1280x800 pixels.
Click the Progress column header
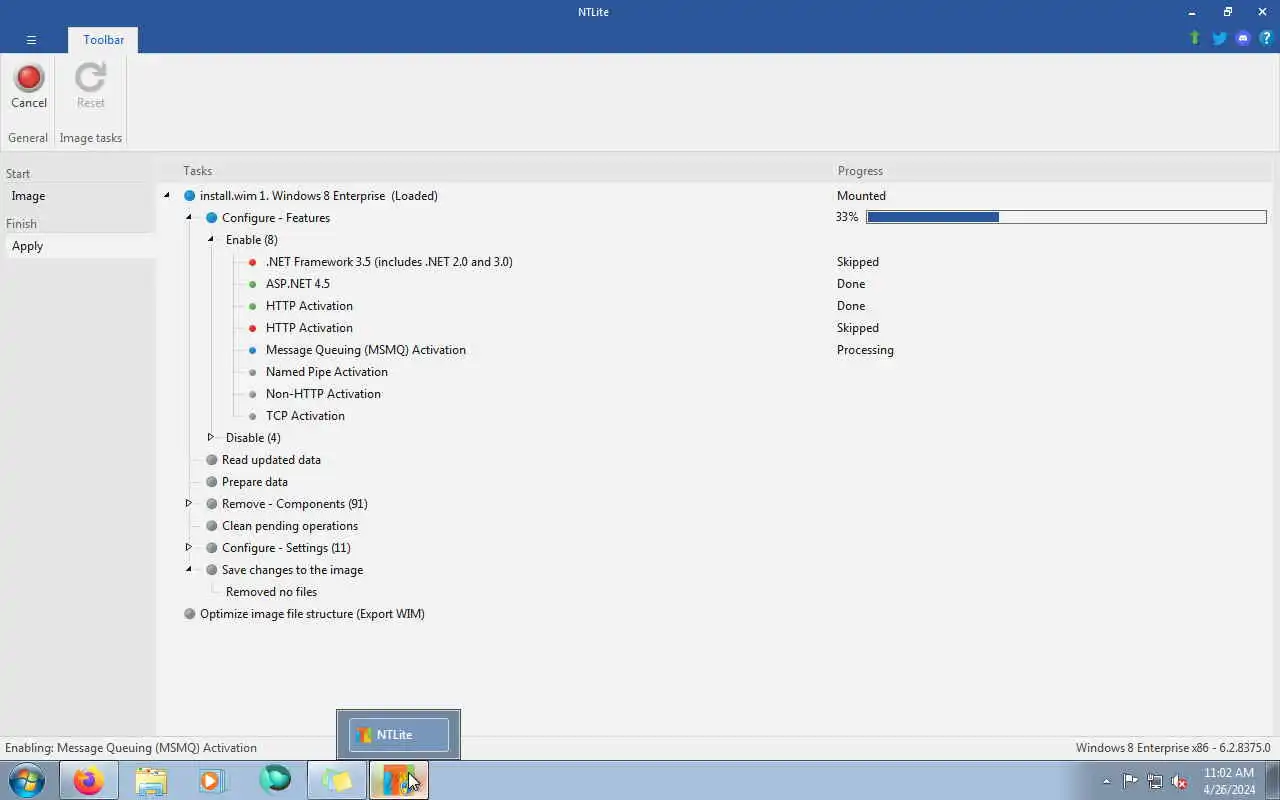pyautogui.click(x=860, y=171)
